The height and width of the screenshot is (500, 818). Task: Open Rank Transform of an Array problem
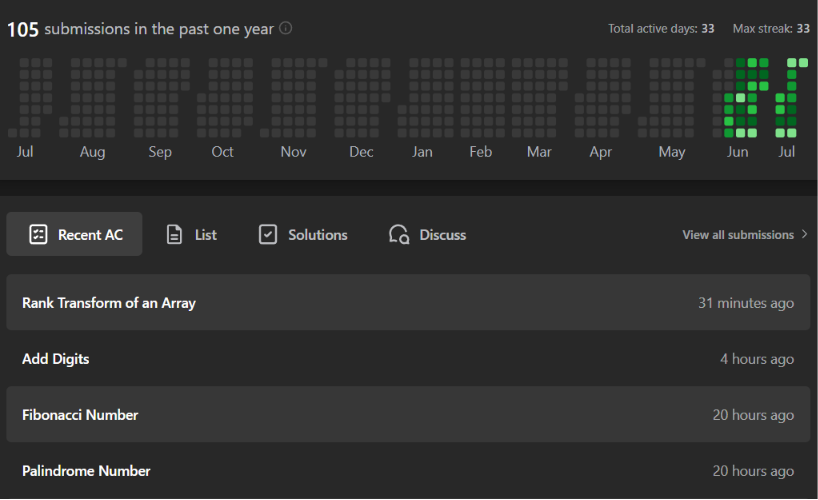(408, 302)
